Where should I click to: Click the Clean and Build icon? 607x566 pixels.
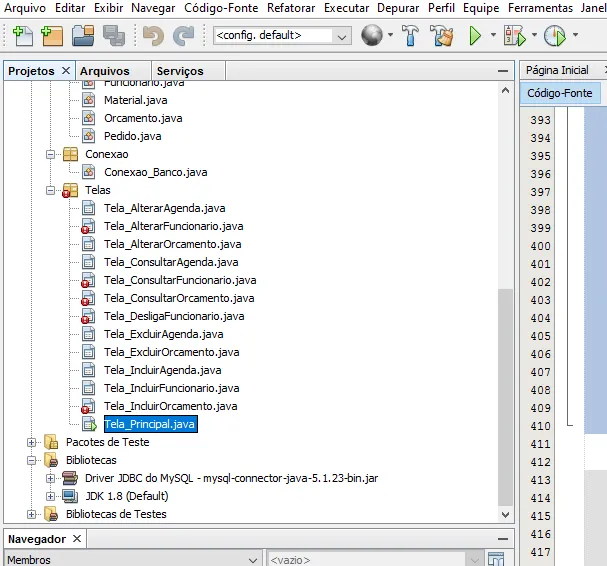pyautogui.click(x=442, y=36)
